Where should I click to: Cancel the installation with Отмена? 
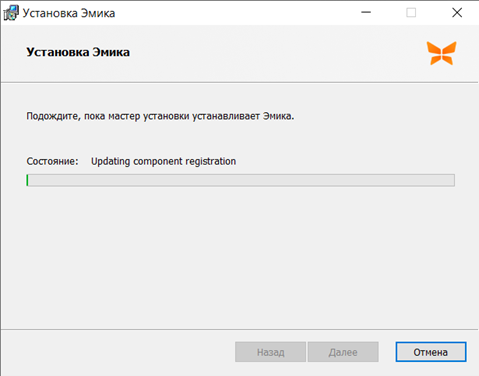[431, 352]
